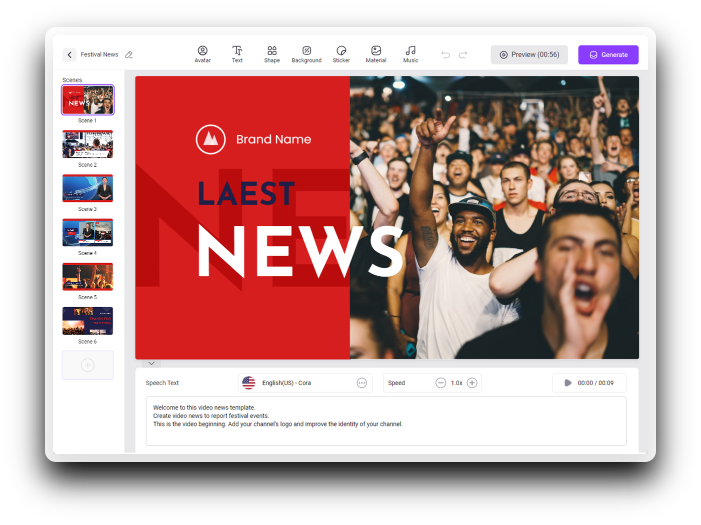
Task: Increase speech speed with plus button
Action: pyautogui.click(x=472, y=383)
